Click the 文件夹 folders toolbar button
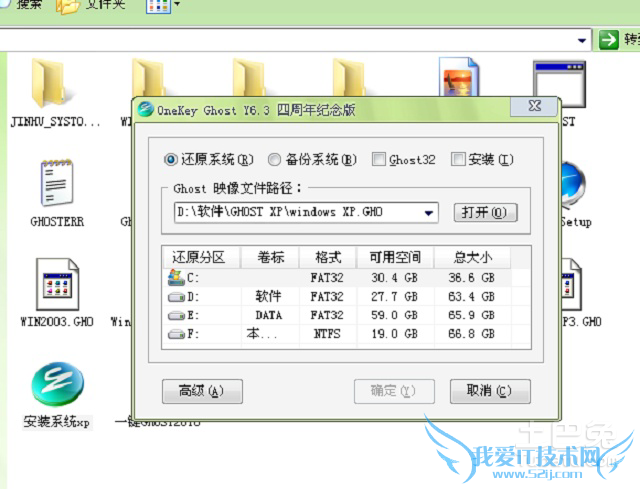The width and height of the screenshot is (640, 489). 91,5
